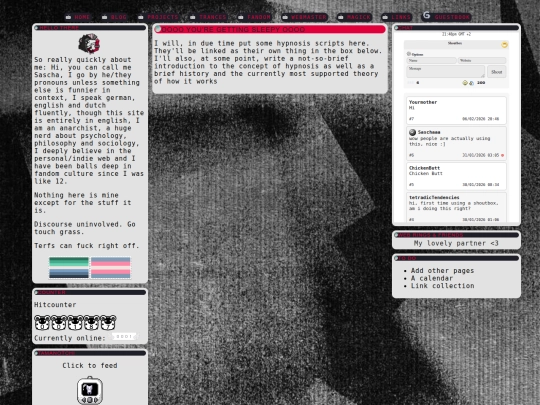Open the 'My lovely partner <3' link

(x=456, y=243)
